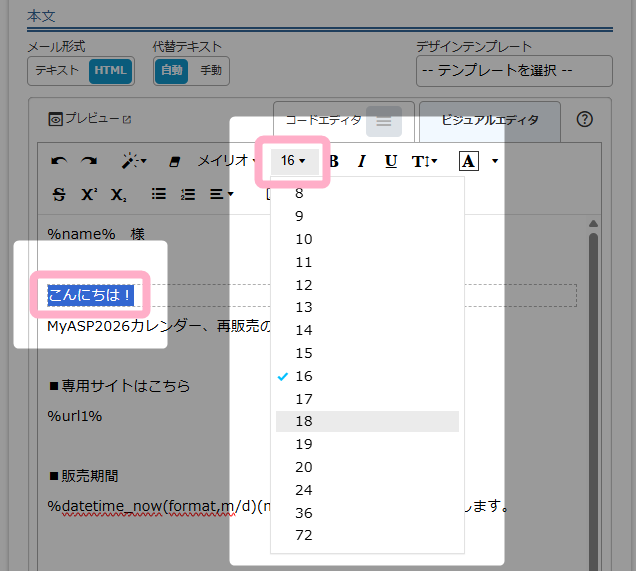Viewport: 636px width, 571px height.
Task: Insert a bulleted list
Action: pos(158,194)
